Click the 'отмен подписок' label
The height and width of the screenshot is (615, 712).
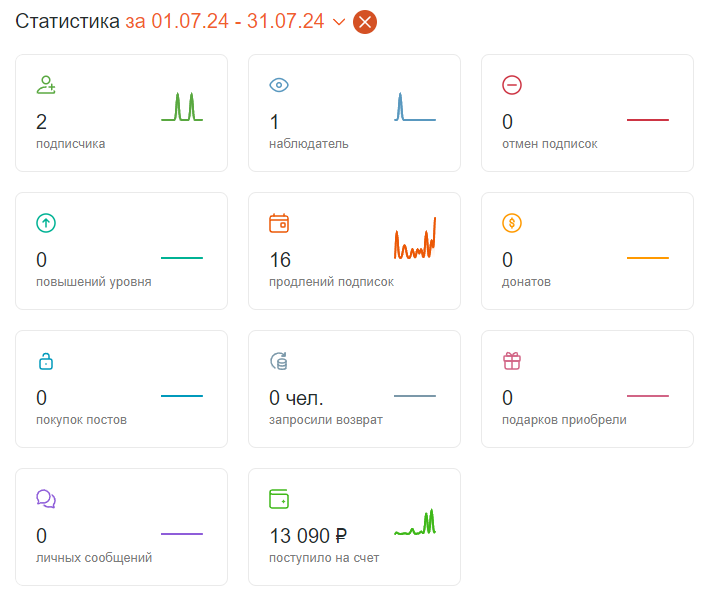tap(549, 144)
